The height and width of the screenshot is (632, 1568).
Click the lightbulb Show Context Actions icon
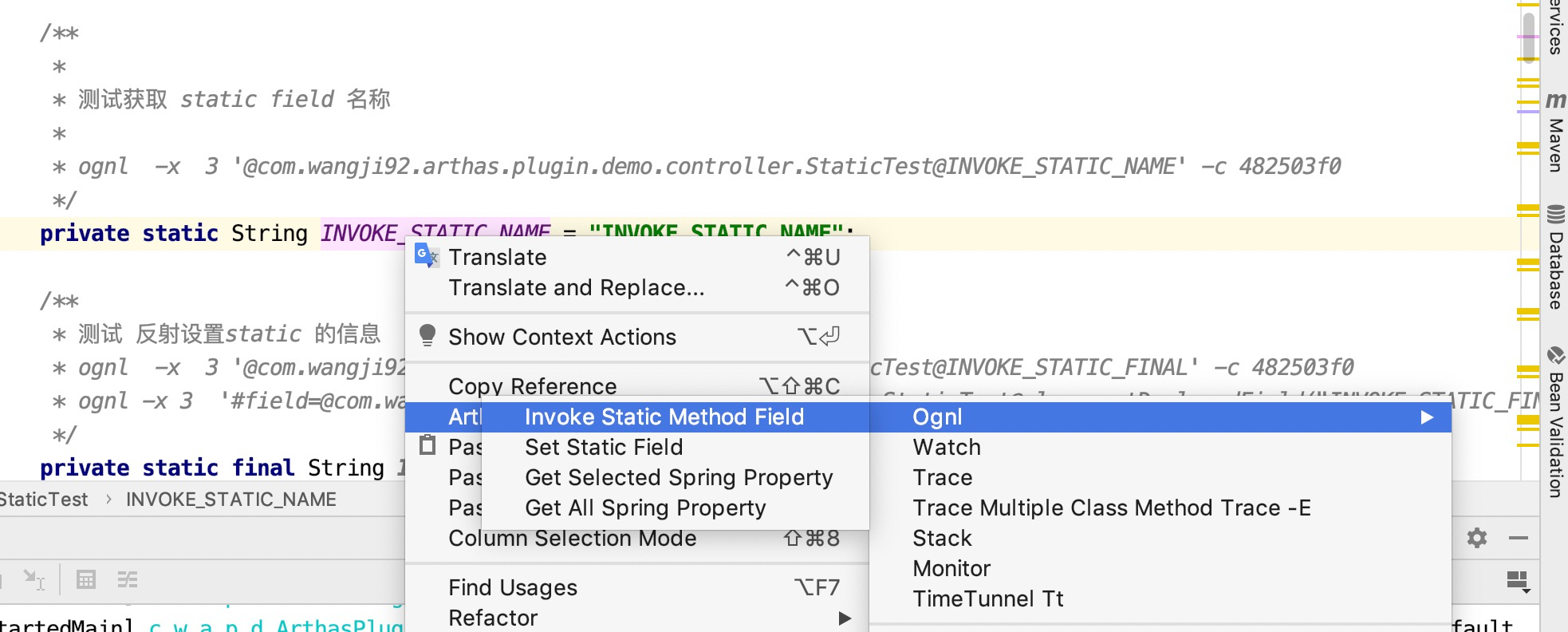(x=427, y=335)
